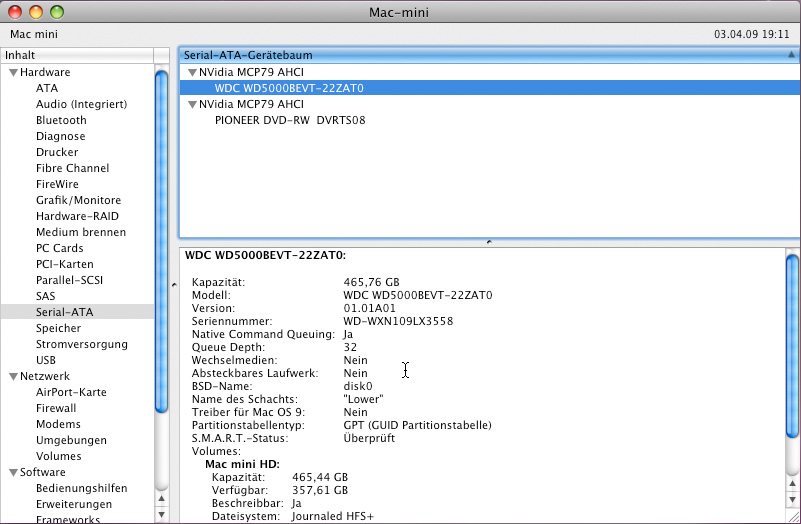Click sidebar scrollbar down arrow
The image size is (801, 524).
(161, 514)
